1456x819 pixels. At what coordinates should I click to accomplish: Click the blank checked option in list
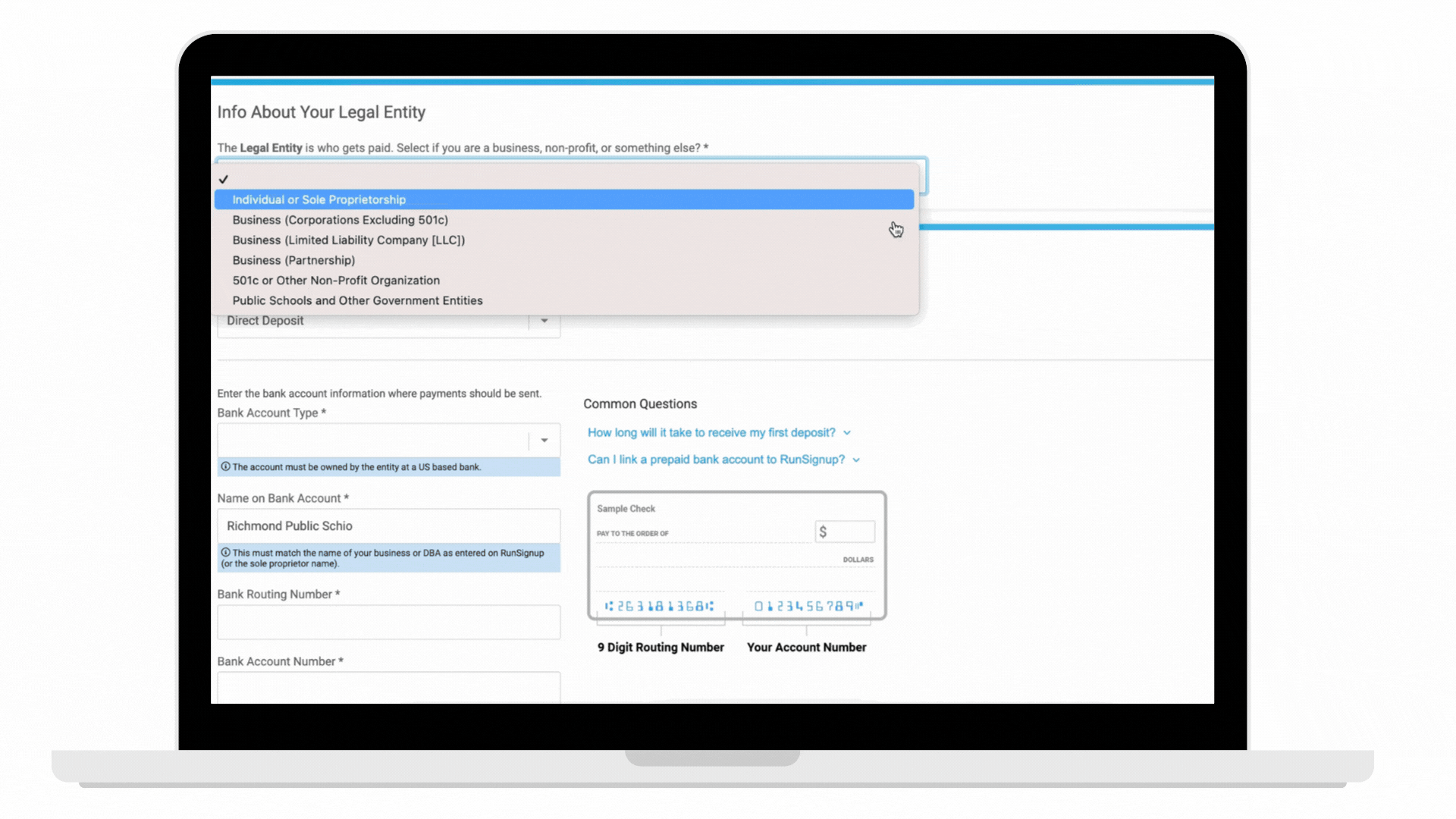[x=224, y=180]
